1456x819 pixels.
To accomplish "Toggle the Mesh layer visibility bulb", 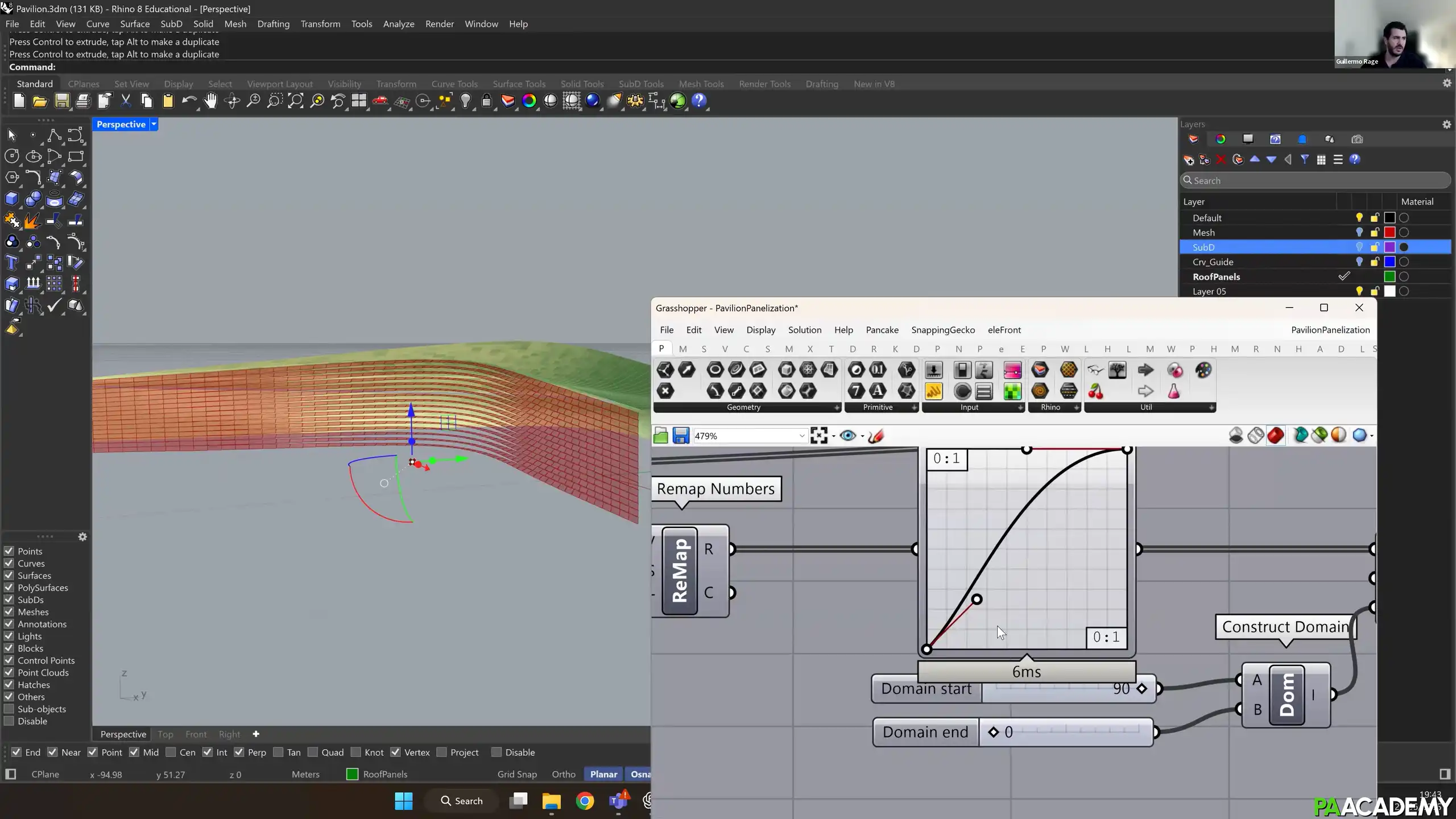I will [x=1359, y=232].
